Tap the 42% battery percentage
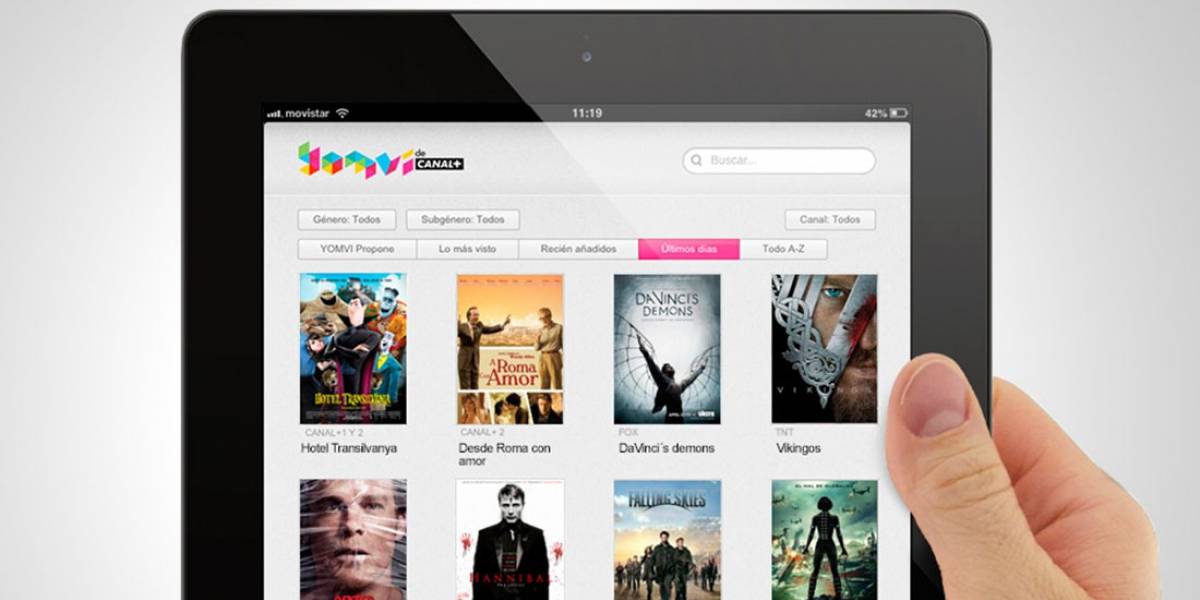Viewport: 1200px width, 600px height. coord(876,114)
